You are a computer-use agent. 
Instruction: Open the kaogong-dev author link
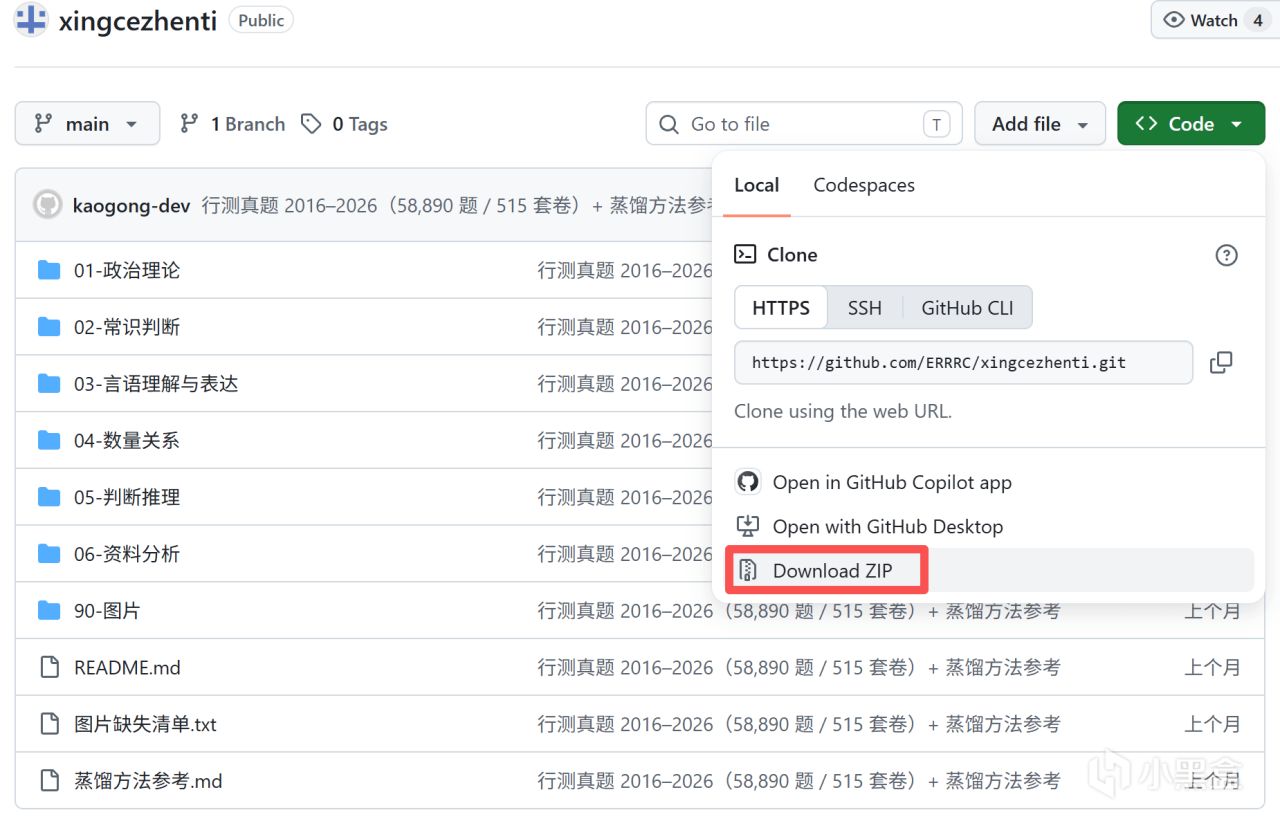(x=131, y=205)
